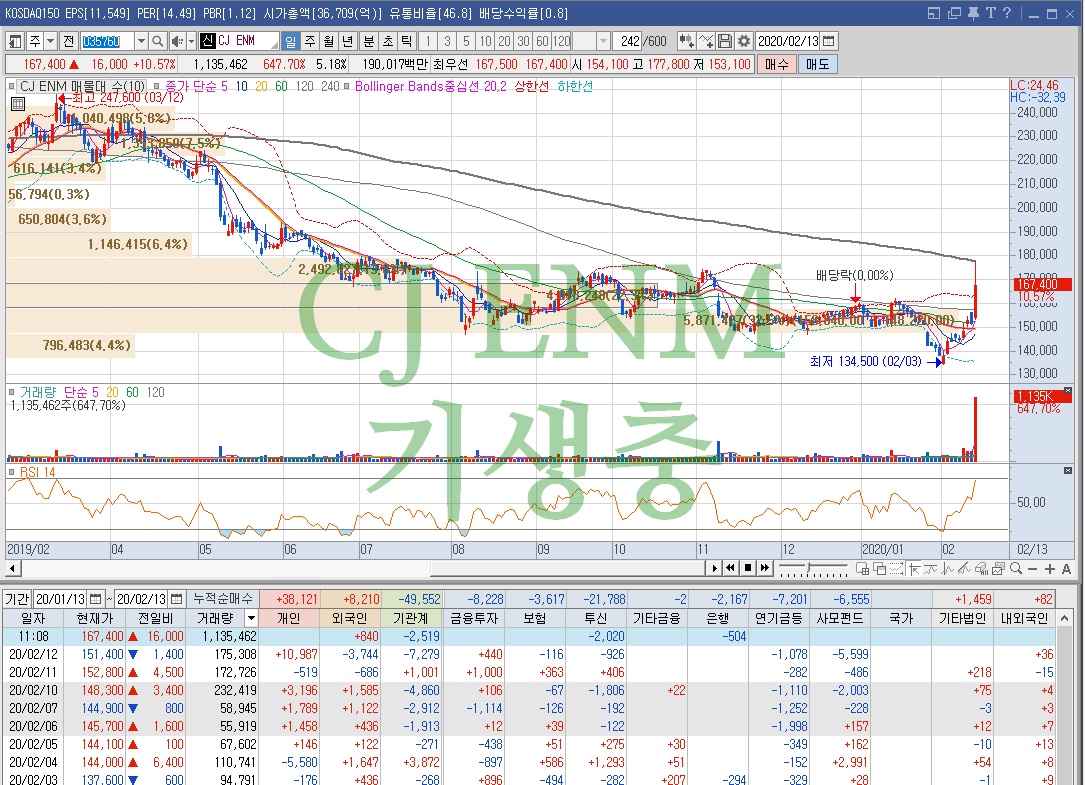Open help with the ? icon

[1007, 13]
